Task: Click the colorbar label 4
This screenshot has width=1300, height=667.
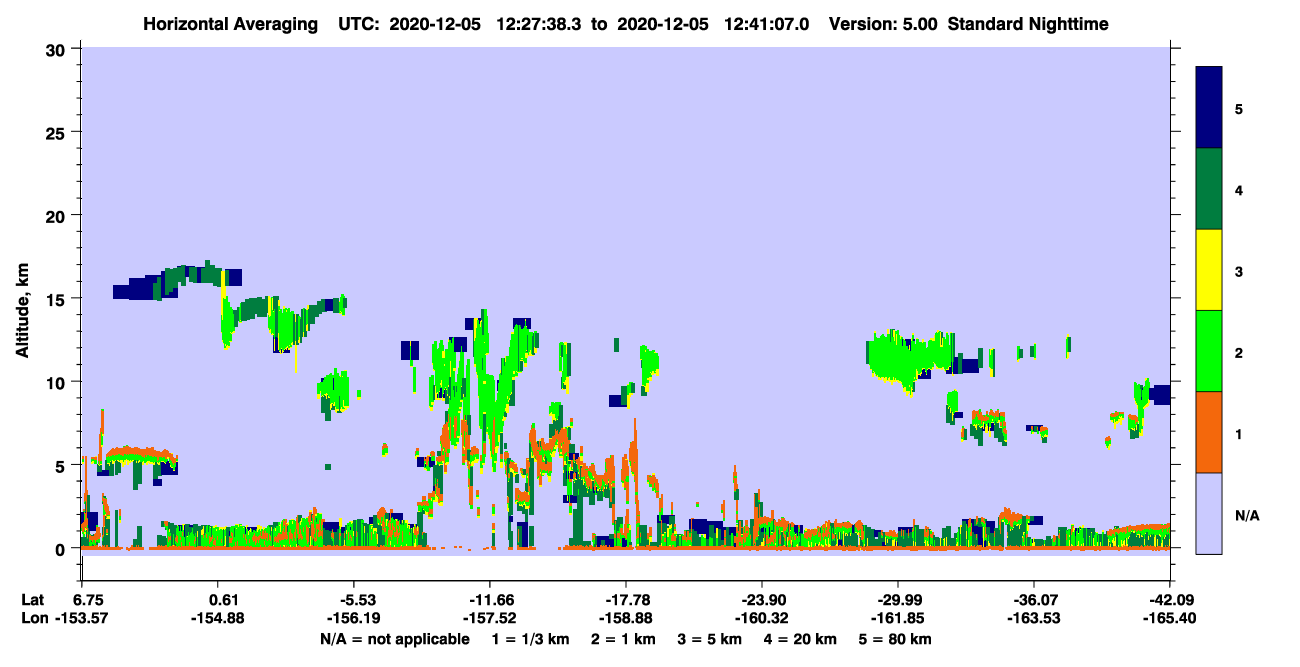Action: (x=1239, y=189)
